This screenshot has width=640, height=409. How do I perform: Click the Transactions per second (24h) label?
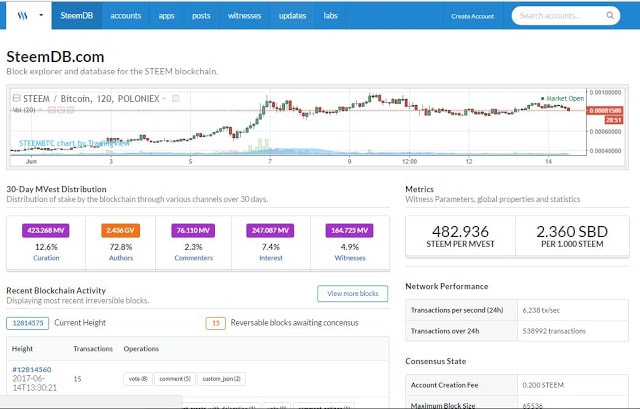pyautogui.click(x=457, y=310)
